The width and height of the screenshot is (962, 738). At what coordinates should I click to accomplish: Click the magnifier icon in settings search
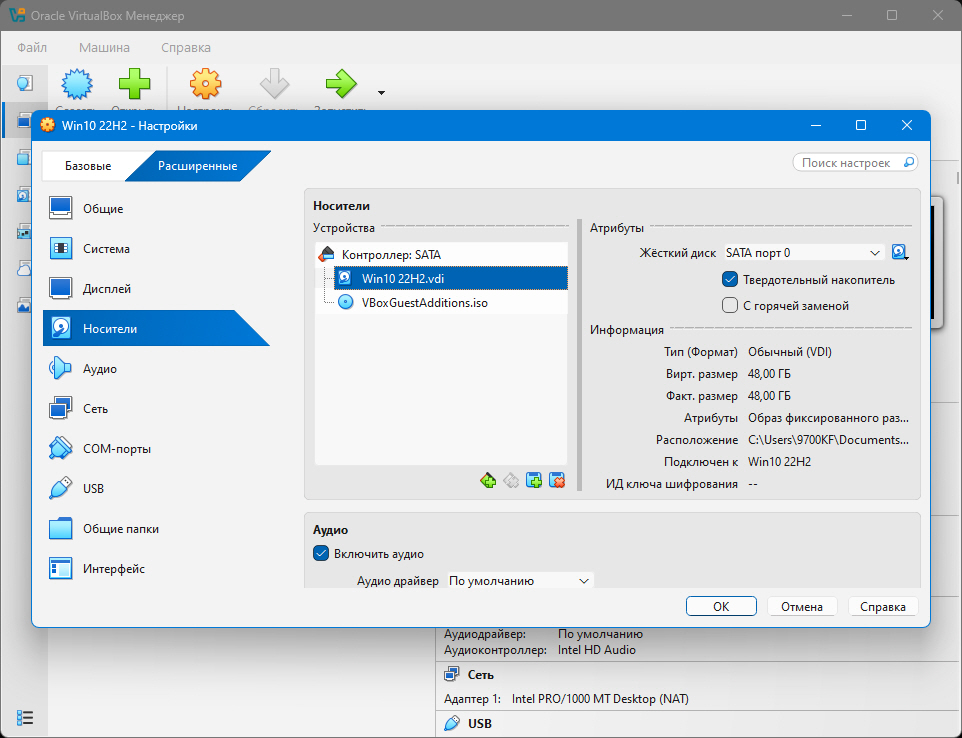[x=909, y=163]
